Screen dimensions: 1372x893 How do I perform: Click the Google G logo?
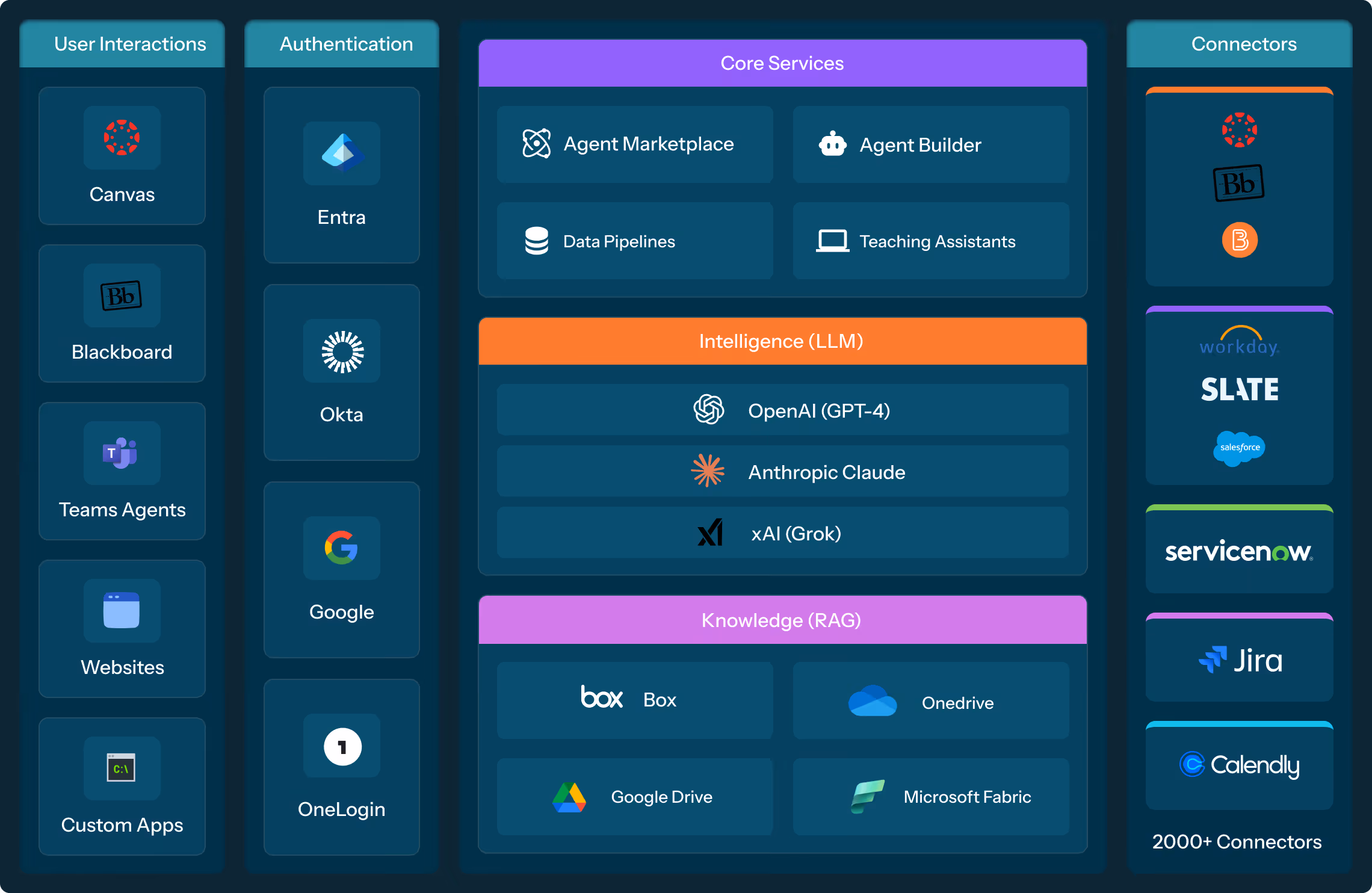pyautogui.click(x=341, y=548)
